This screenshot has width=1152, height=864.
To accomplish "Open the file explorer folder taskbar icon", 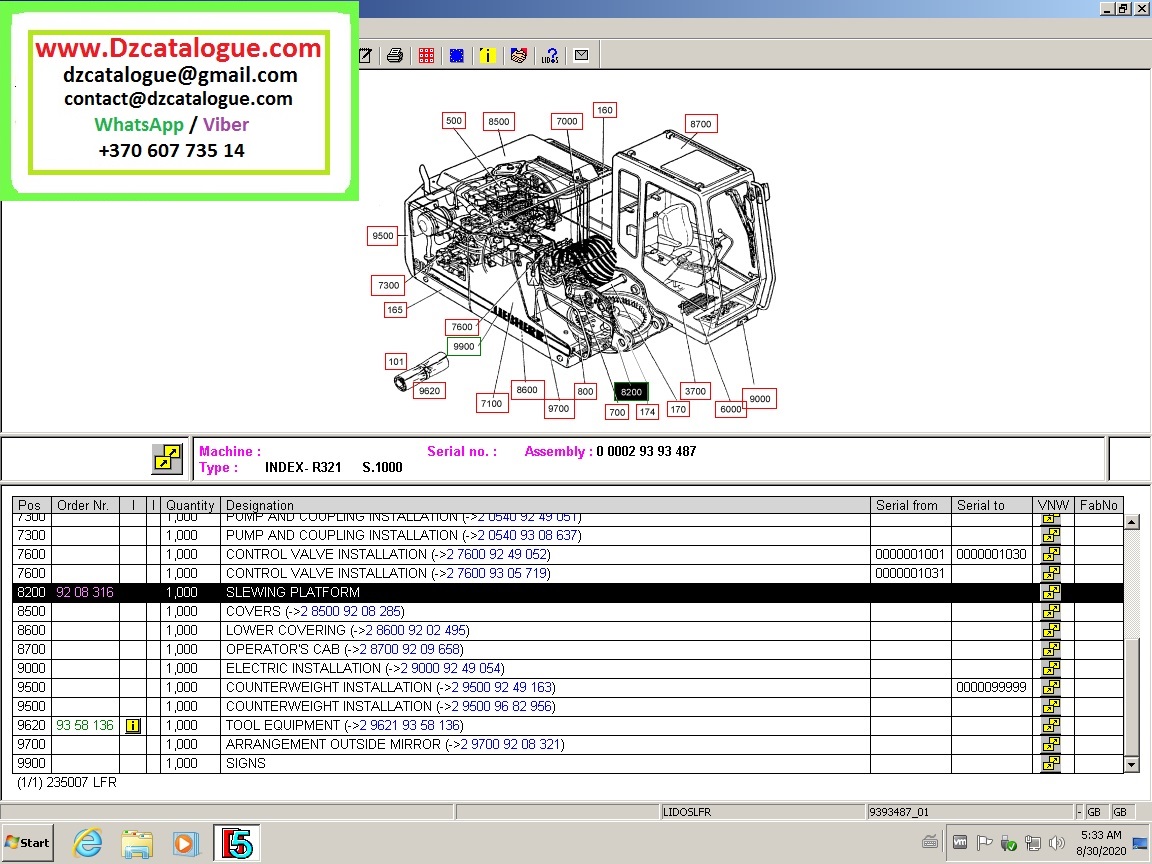I will [x=137, y=843].
